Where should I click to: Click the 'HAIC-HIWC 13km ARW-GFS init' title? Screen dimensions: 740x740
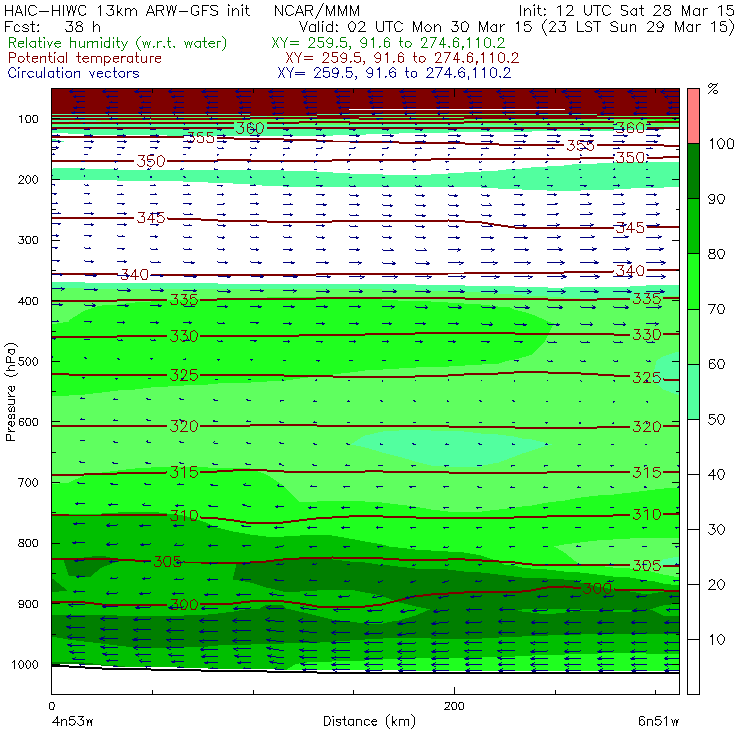[126, 10]
